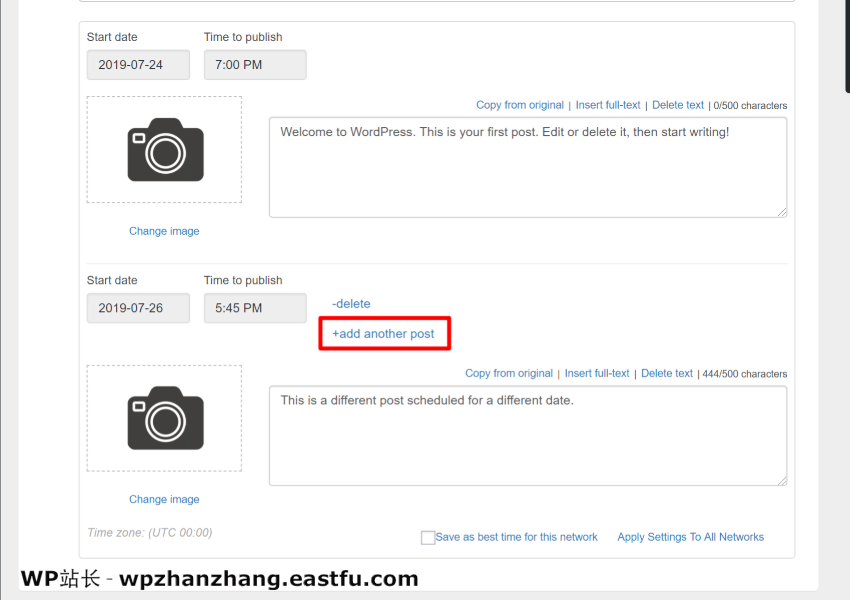The width and height of the screenshot is (850, 600).
Task: Apply Settings To All Networks
Action: pos(690,537)
